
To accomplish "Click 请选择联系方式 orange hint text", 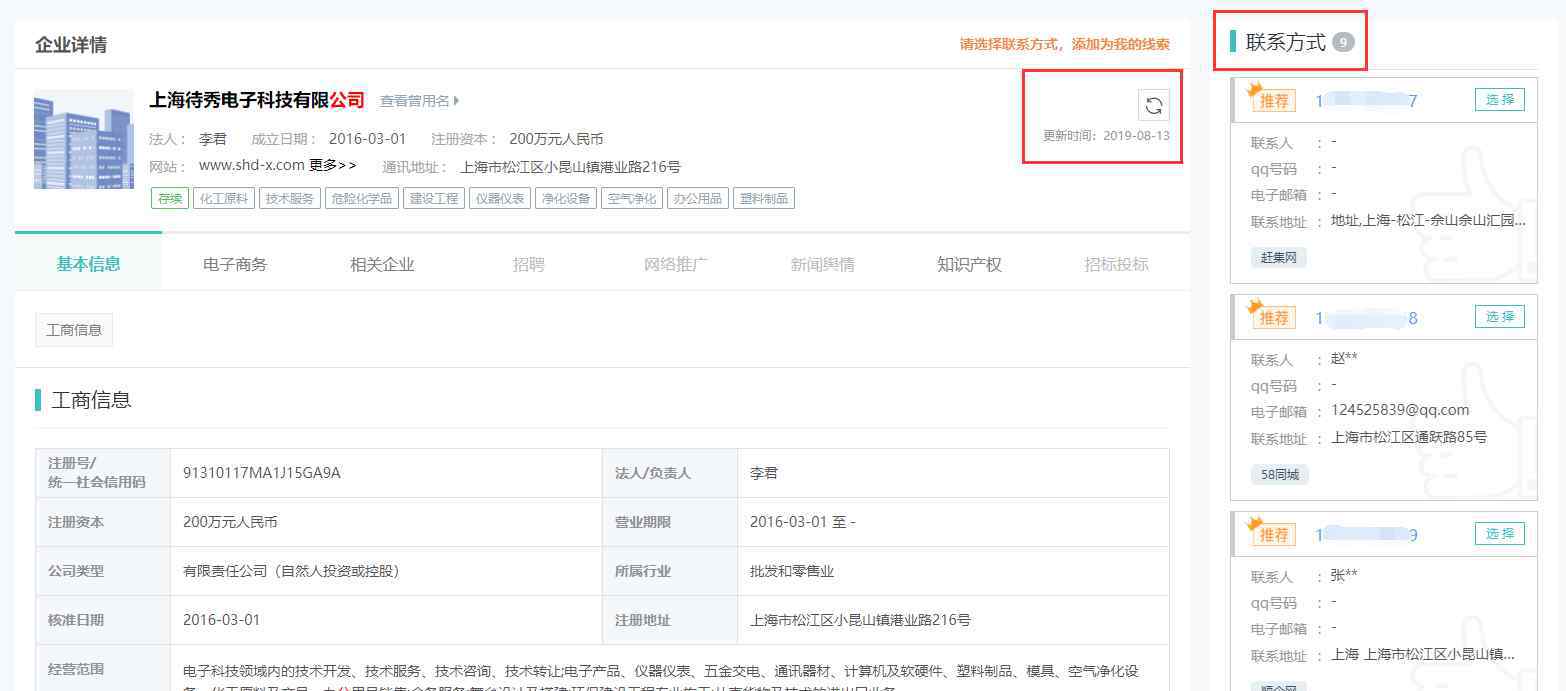I will point(1065,44).
